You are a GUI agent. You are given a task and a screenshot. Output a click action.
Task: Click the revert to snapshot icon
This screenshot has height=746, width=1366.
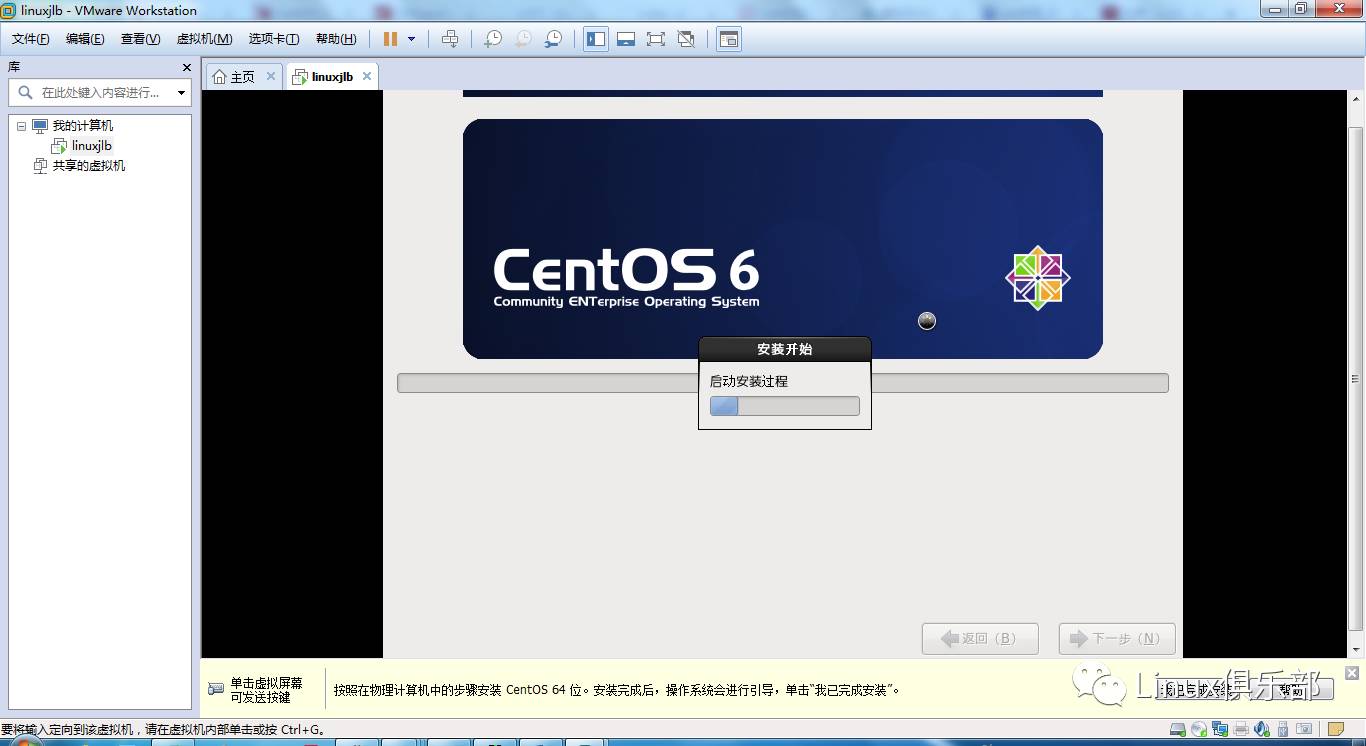(x=523, y=39)
